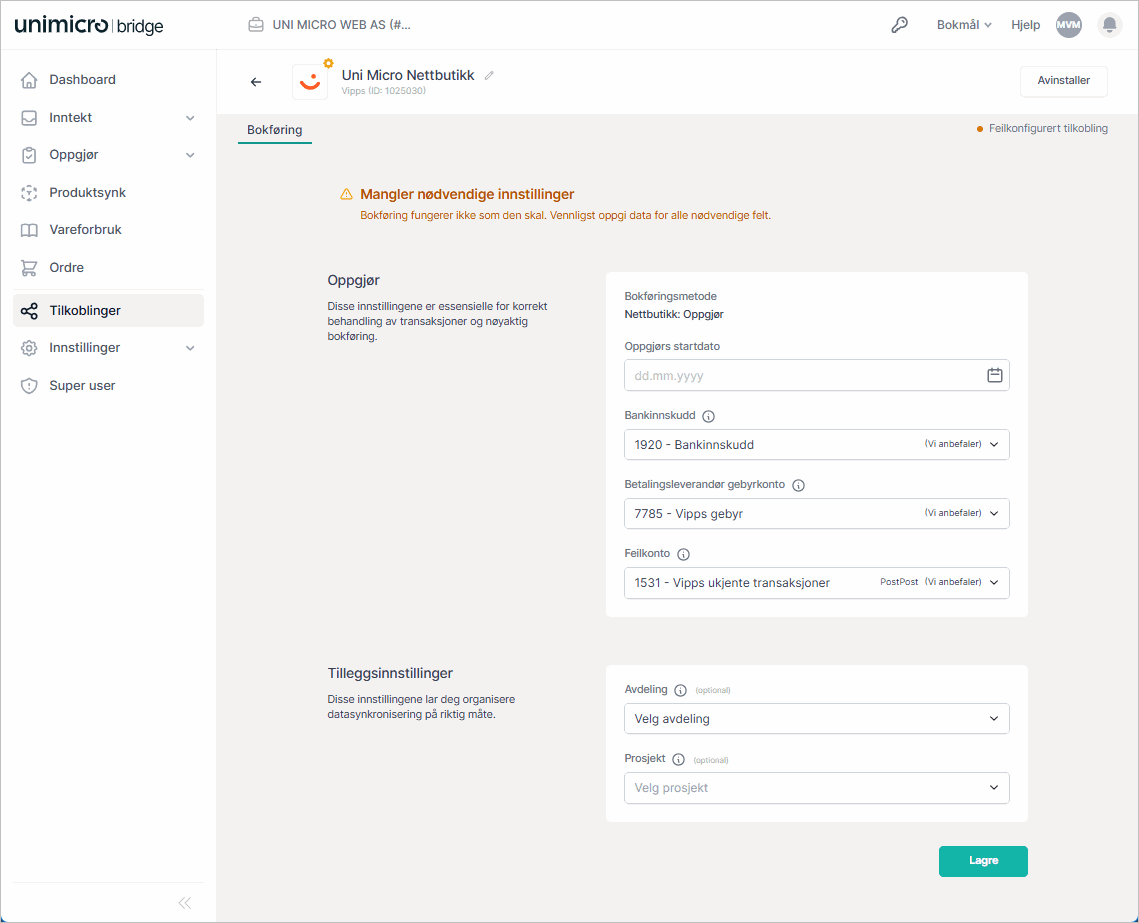The height and width of the screenshot is (923, 1139).
Task: Click the Dashboard home icon
Action: (29, 80)
